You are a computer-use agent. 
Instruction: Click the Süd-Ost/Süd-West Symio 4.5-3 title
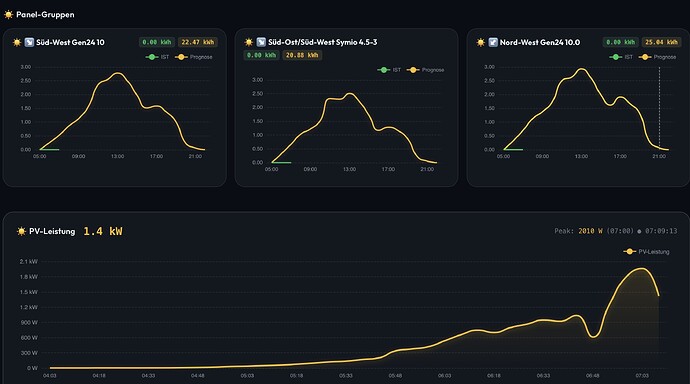click(x=323, y=42)
